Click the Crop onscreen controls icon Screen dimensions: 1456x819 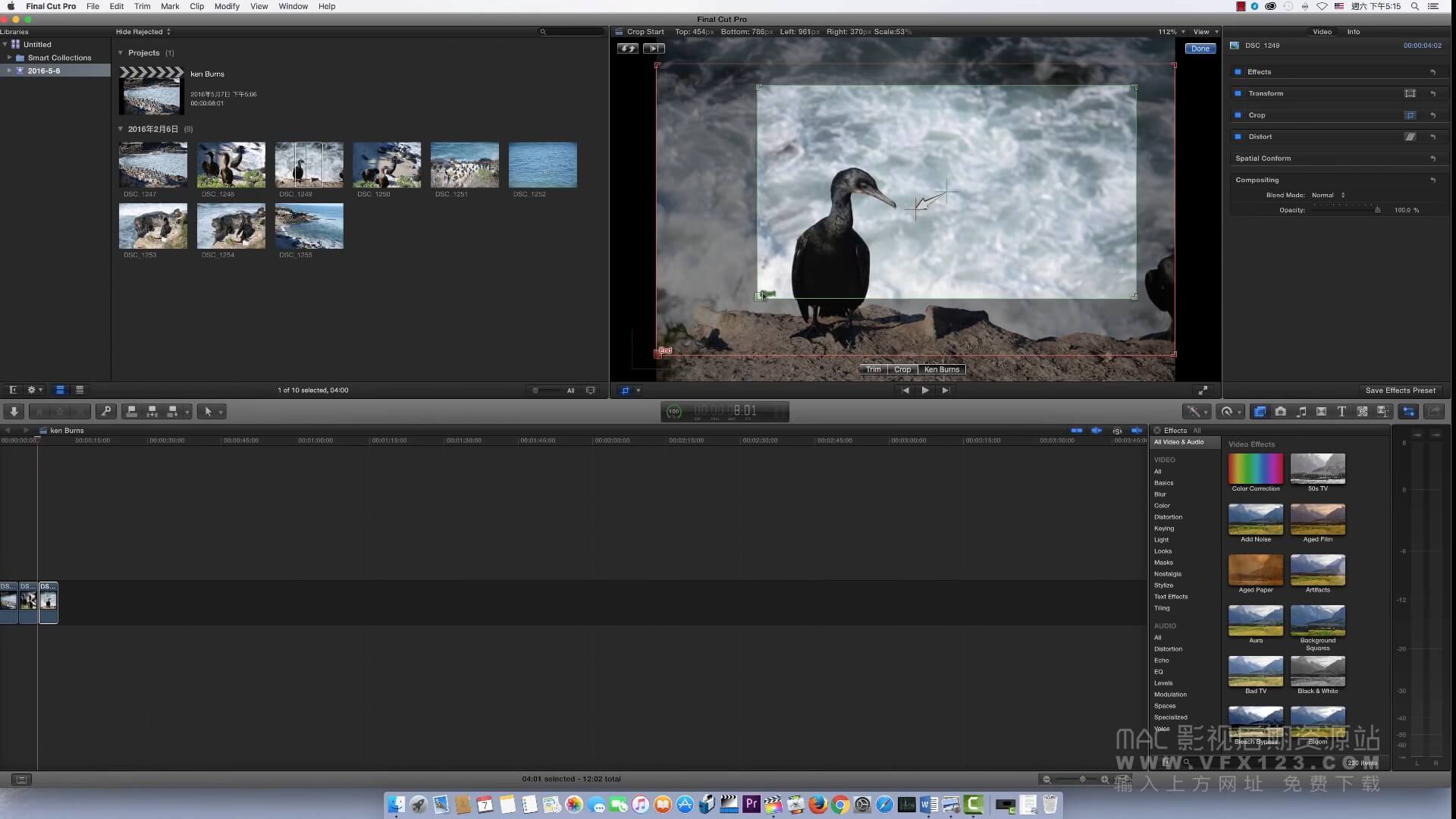click(1410, 115)
